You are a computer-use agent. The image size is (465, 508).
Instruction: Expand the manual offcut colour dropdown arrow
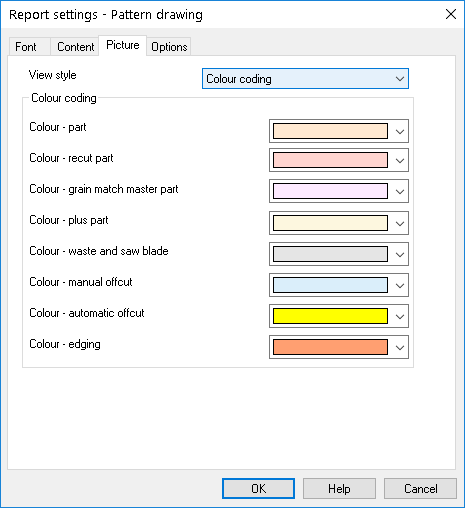point(400,285)
